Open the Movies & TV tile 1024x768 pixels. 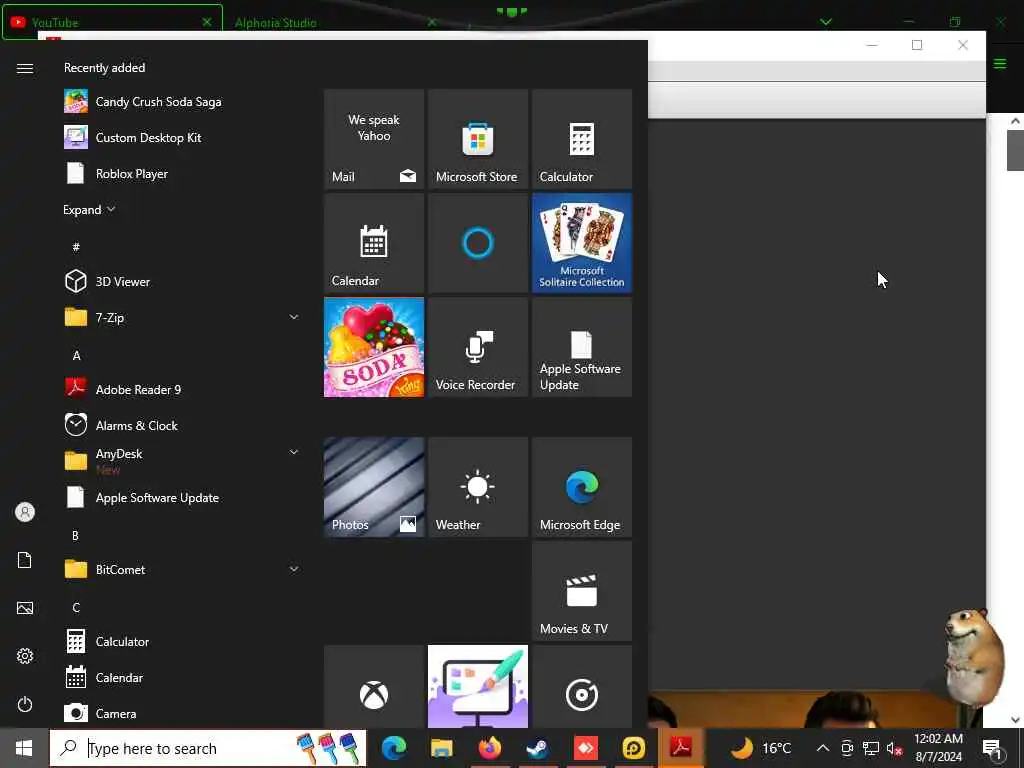click(x=582, y=591)
